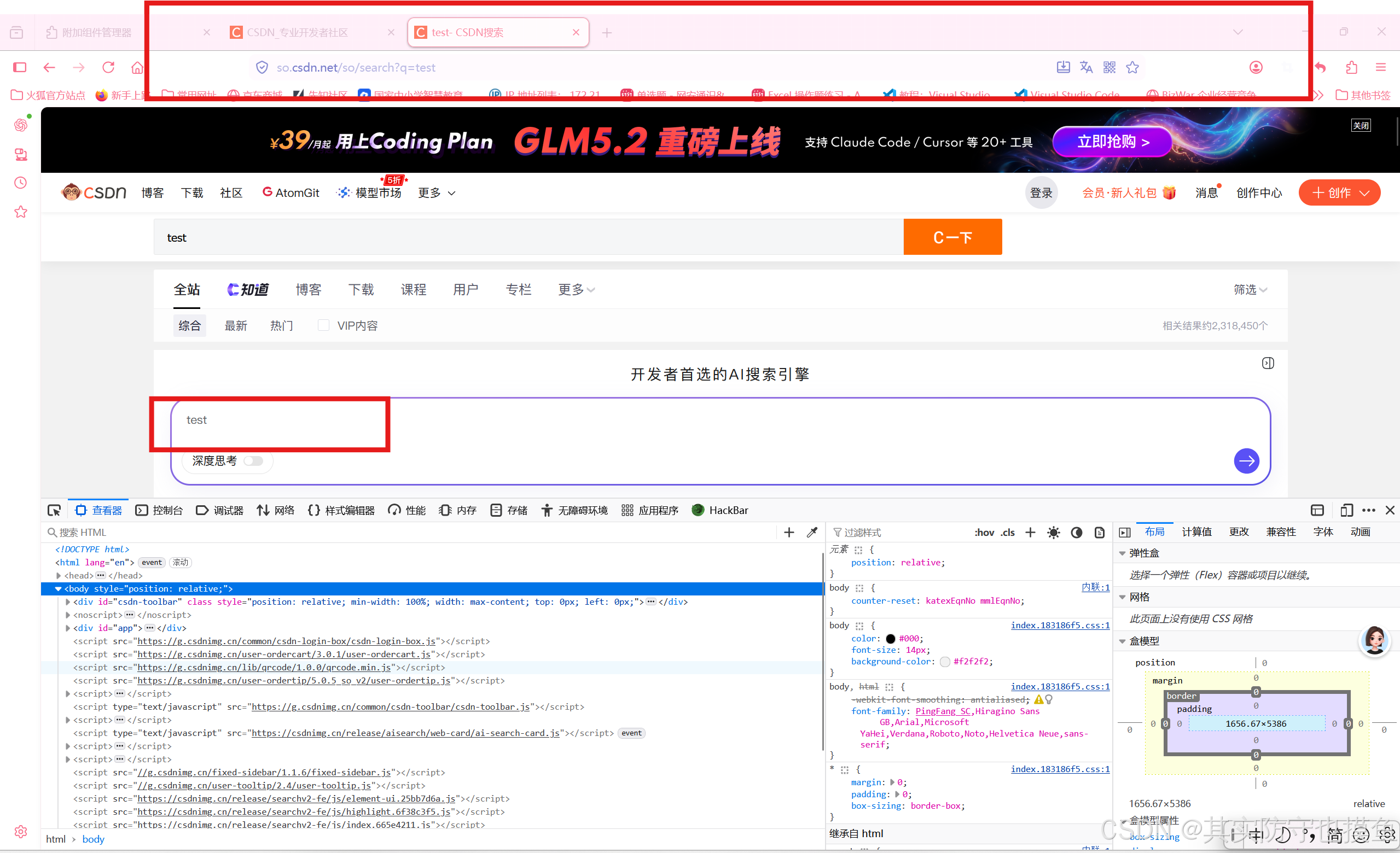This screenshot has width=1400, height=853.
Task: Open a new browser tab
Action: pos(607,32)
